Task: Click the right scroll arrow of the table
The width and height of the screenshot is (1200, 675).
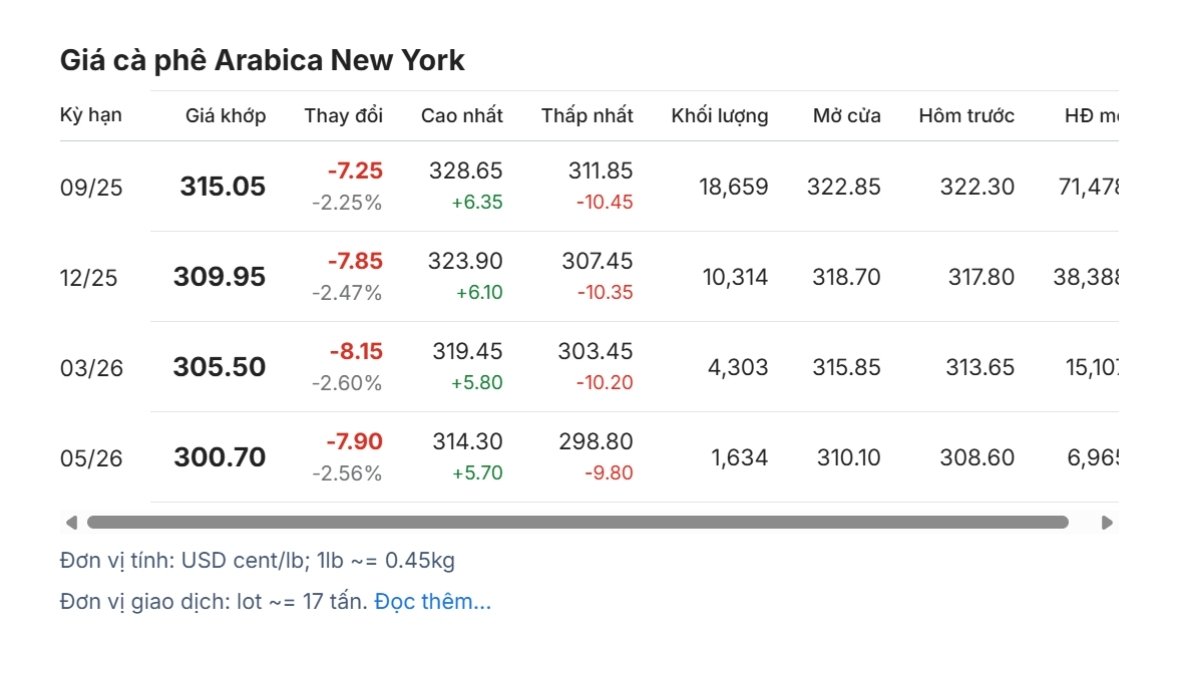Action: [x=1107, y=522]
